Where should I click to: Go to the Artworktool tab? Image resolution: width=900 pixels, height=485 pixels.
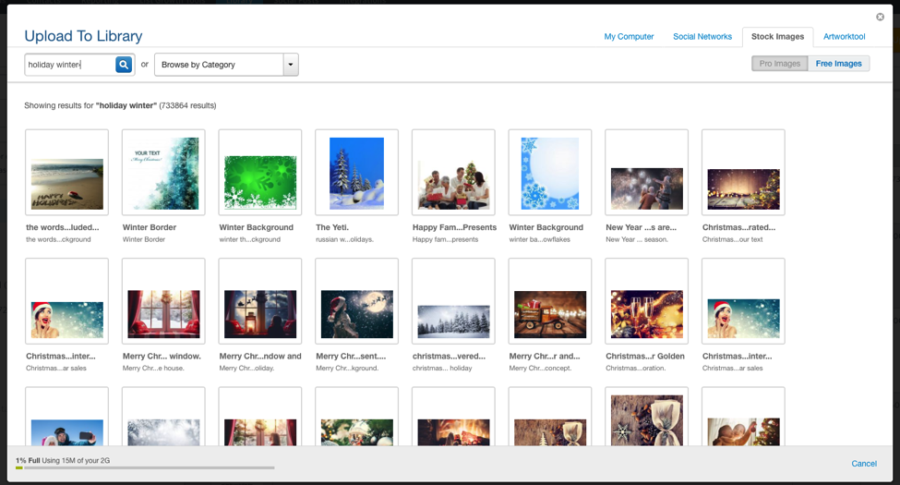(844, 37)
